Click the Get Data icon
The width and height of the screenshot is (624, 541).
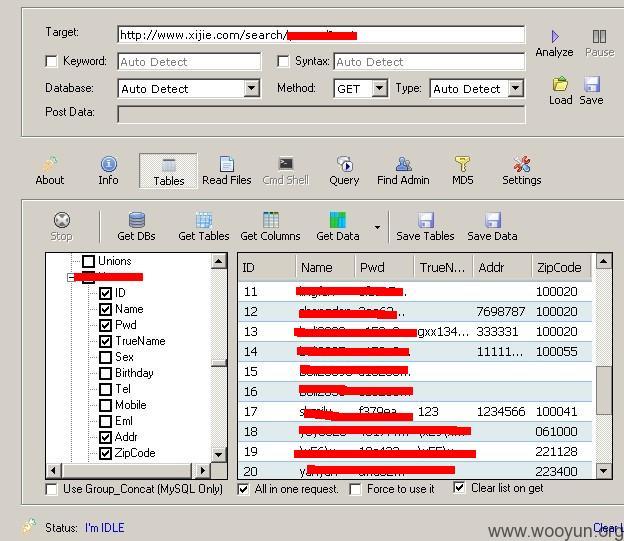point(337,220)
